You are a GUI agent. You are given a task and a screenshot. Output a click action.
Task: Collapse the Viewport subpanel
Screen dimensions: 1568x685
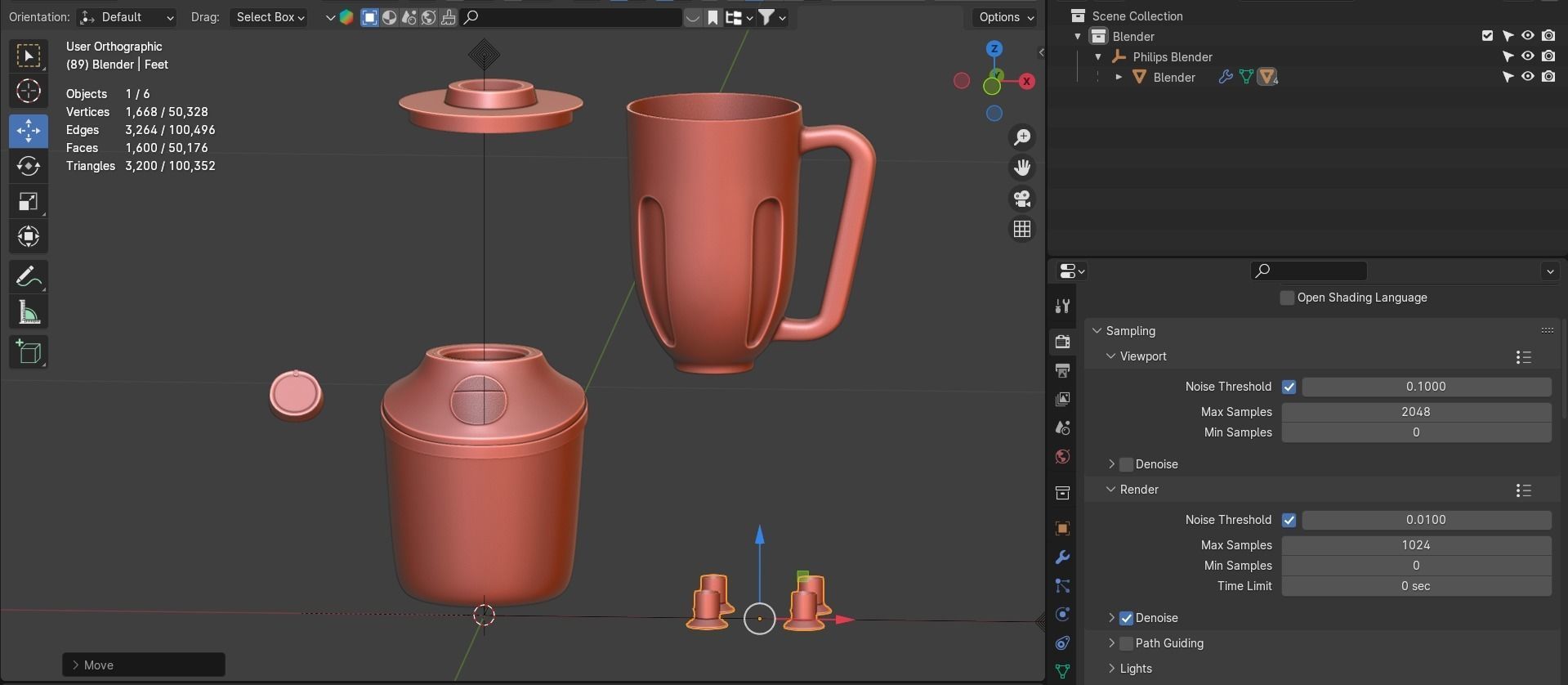[1111, 356]
